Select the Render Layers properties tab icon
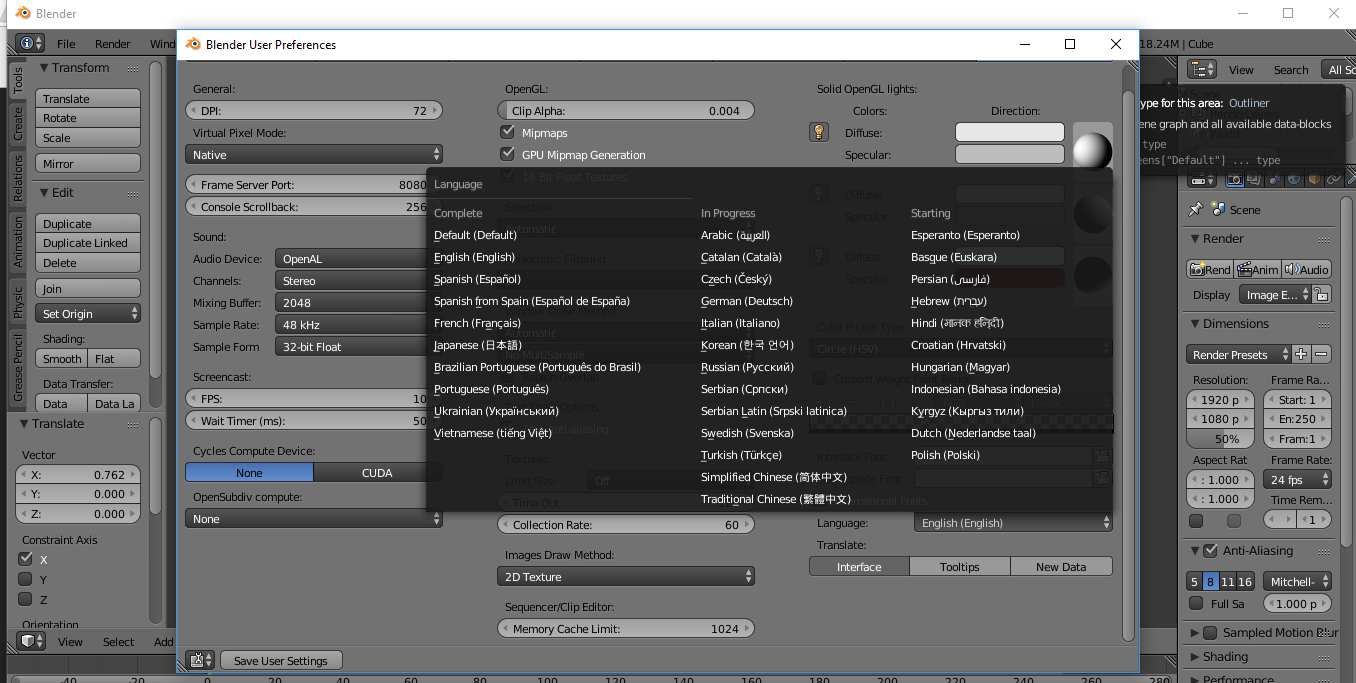1356x683 pixels. (1254, 180)
